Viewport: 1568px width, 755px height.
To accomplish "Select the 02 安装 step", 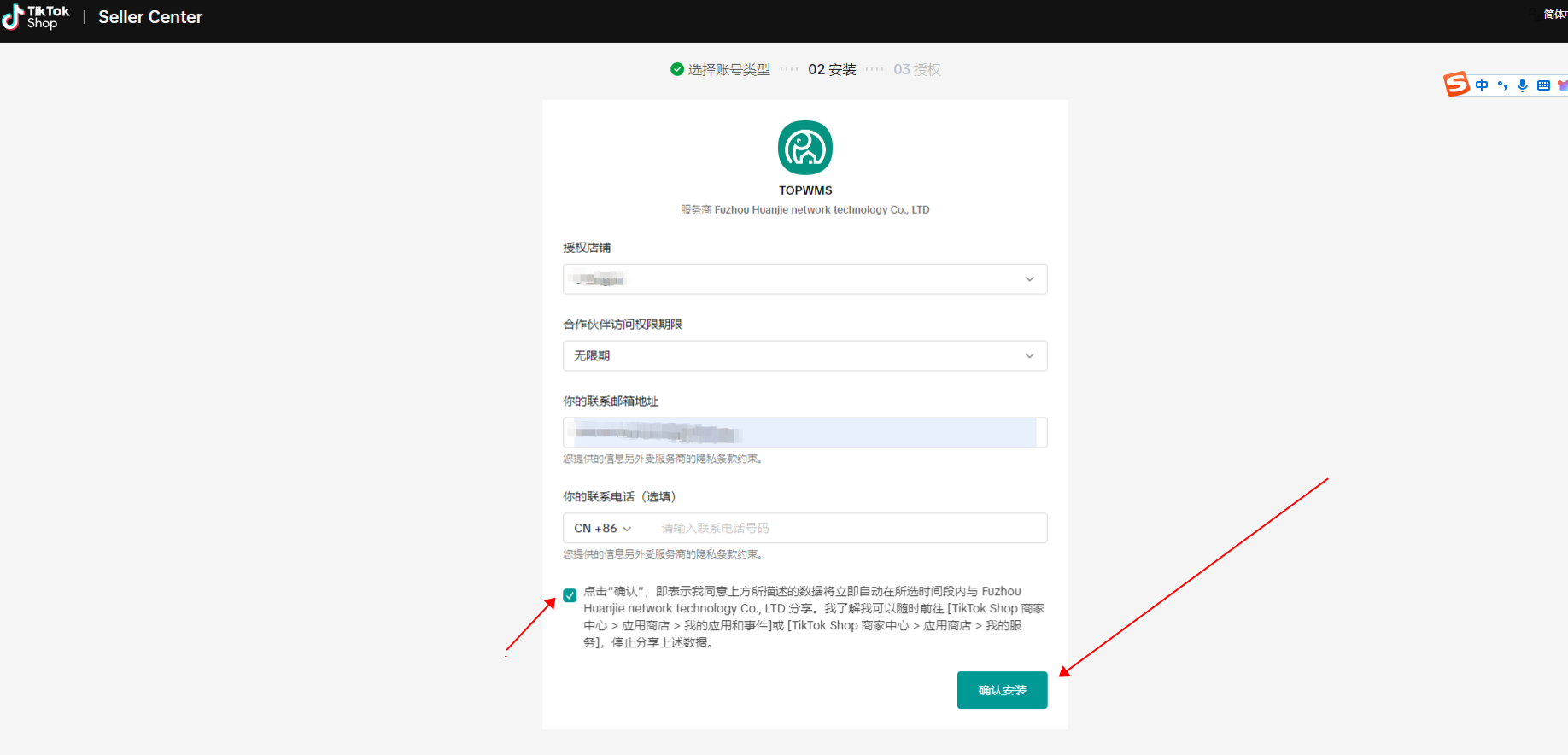I will click(x=832, y=69).
